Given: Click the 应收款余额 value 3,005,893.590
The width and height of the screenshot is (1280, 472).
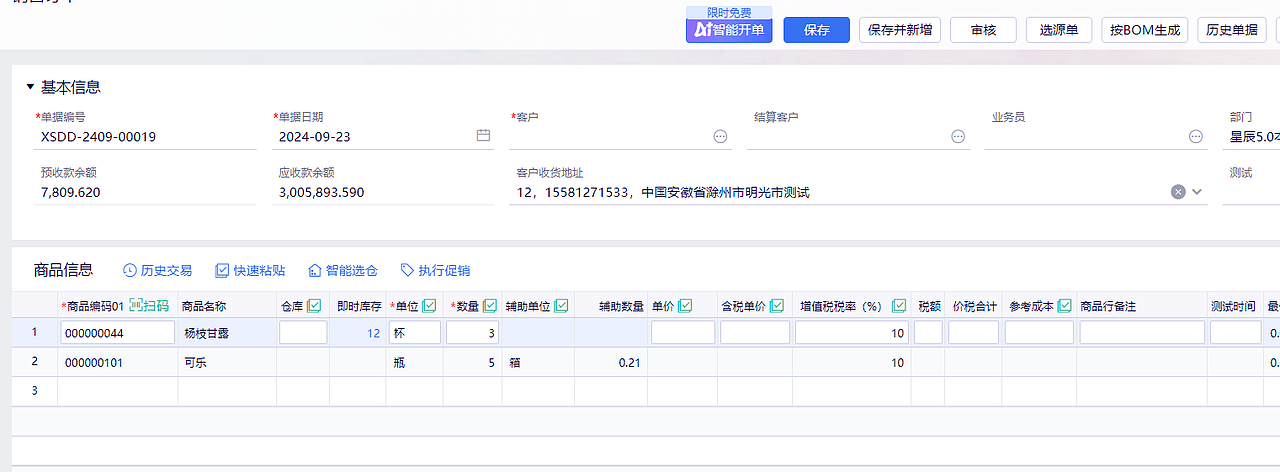Looking at the screenshot, I should coord(321,192).
